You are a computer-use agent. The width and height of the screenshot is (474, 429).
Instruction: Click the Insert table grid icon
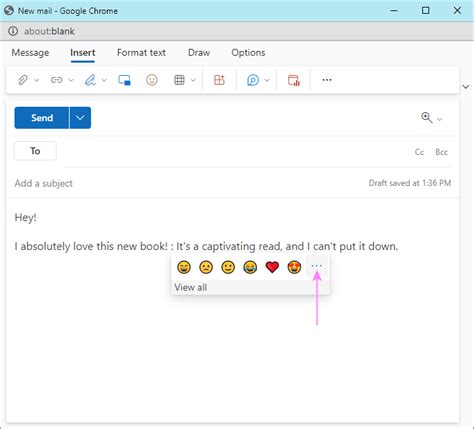[179, 80]
